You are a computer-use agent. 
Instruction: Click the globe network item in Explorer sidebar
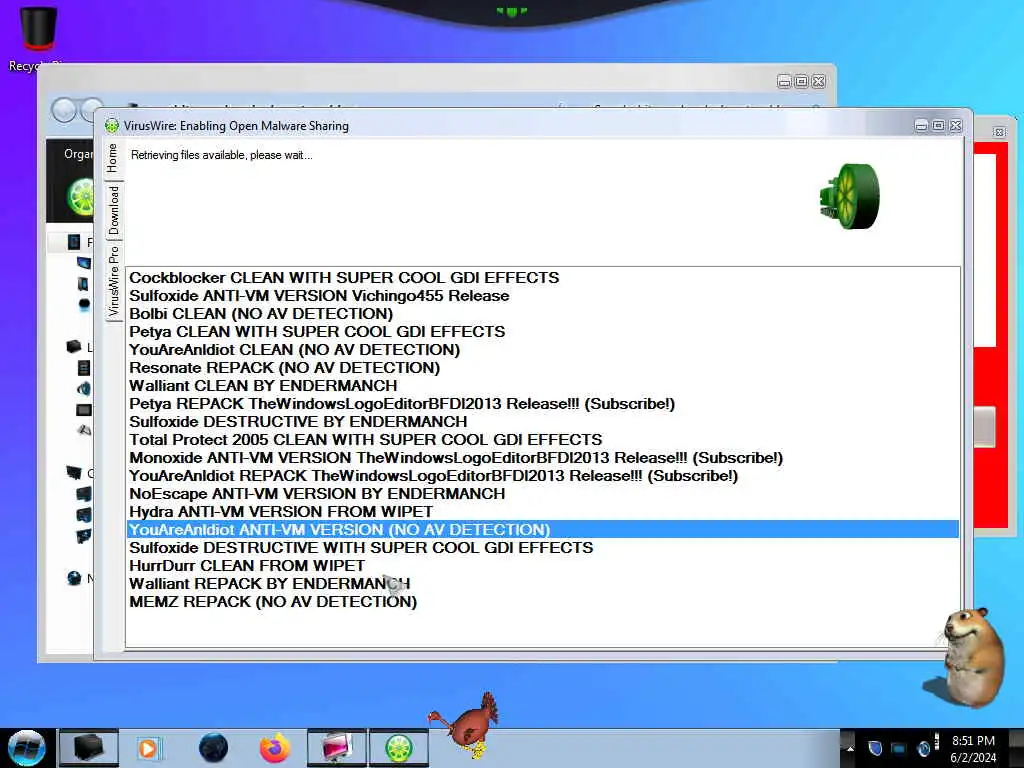pos(74,577)
